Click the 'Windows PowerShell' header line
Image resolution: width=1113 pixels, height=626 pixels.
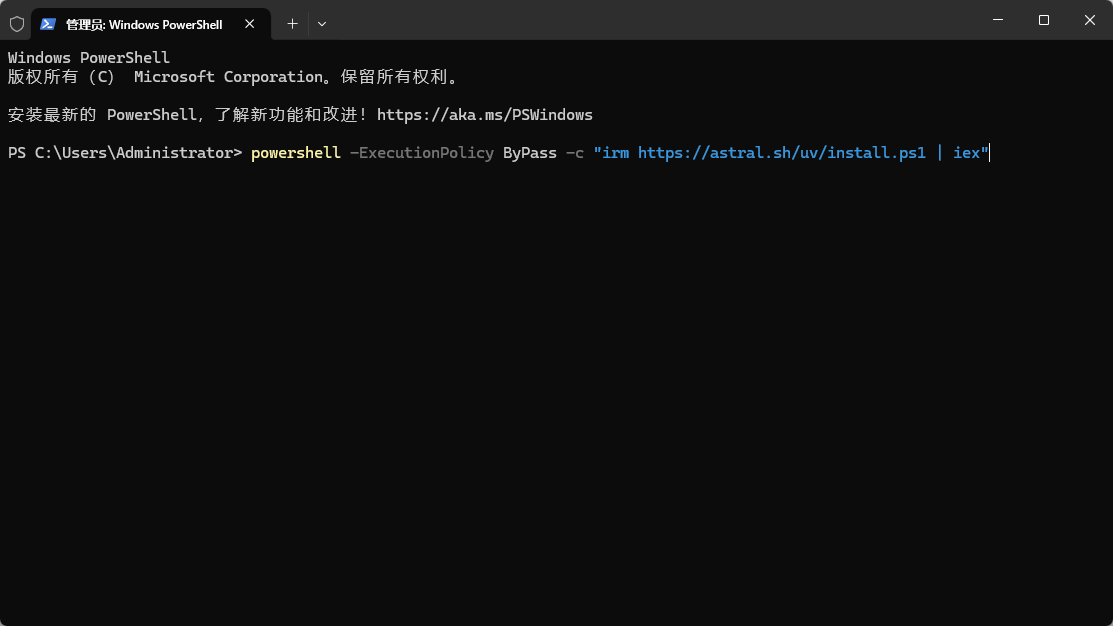(x=89, y=57)
